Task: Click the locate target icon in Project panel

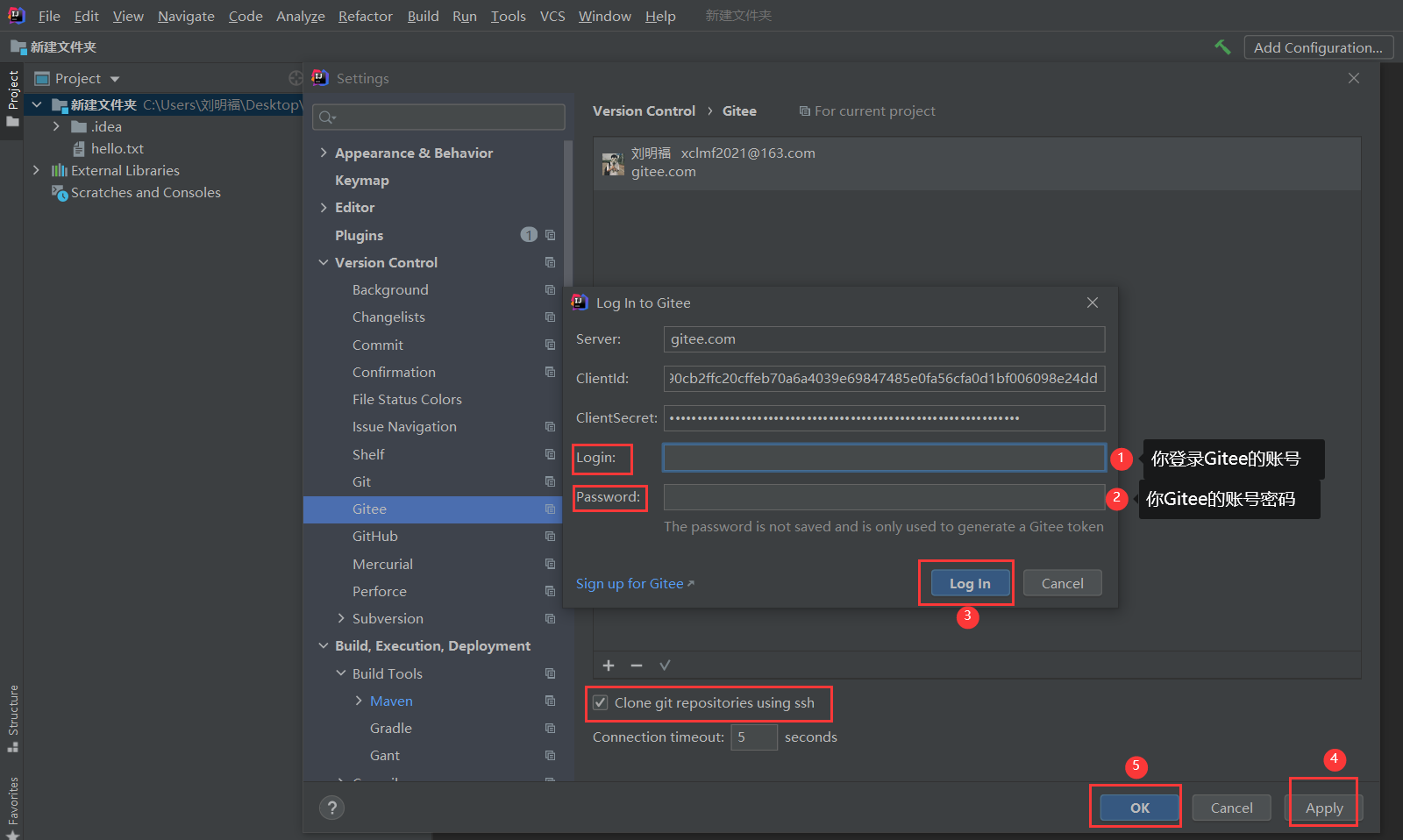Action: pyautogui.click(x=296, y=78)
